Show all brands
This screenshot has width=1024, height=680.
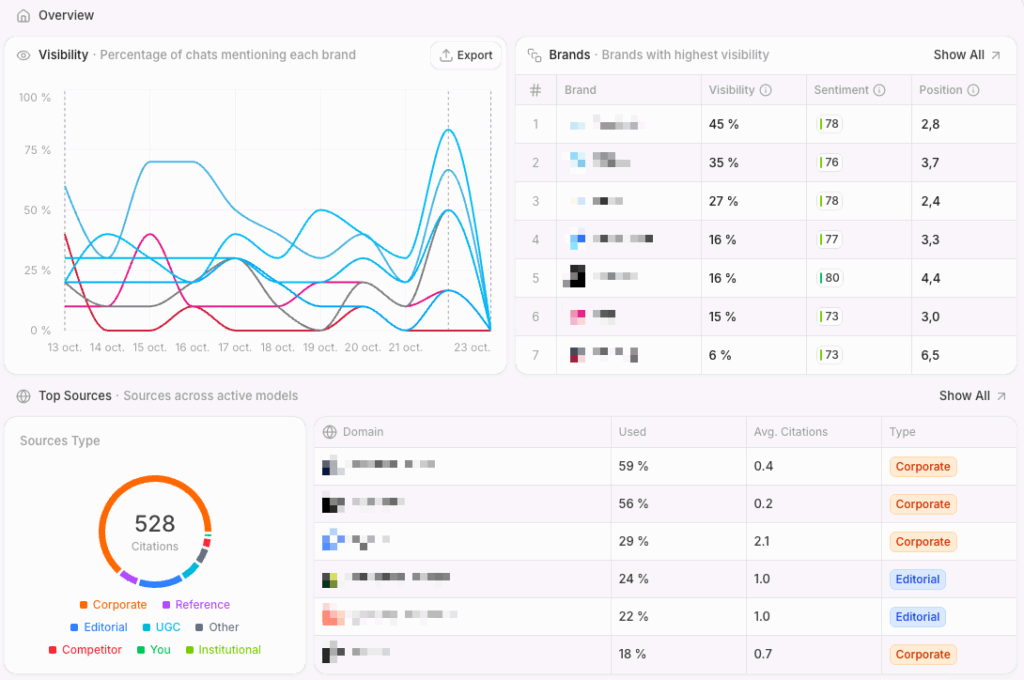(966, 55)
